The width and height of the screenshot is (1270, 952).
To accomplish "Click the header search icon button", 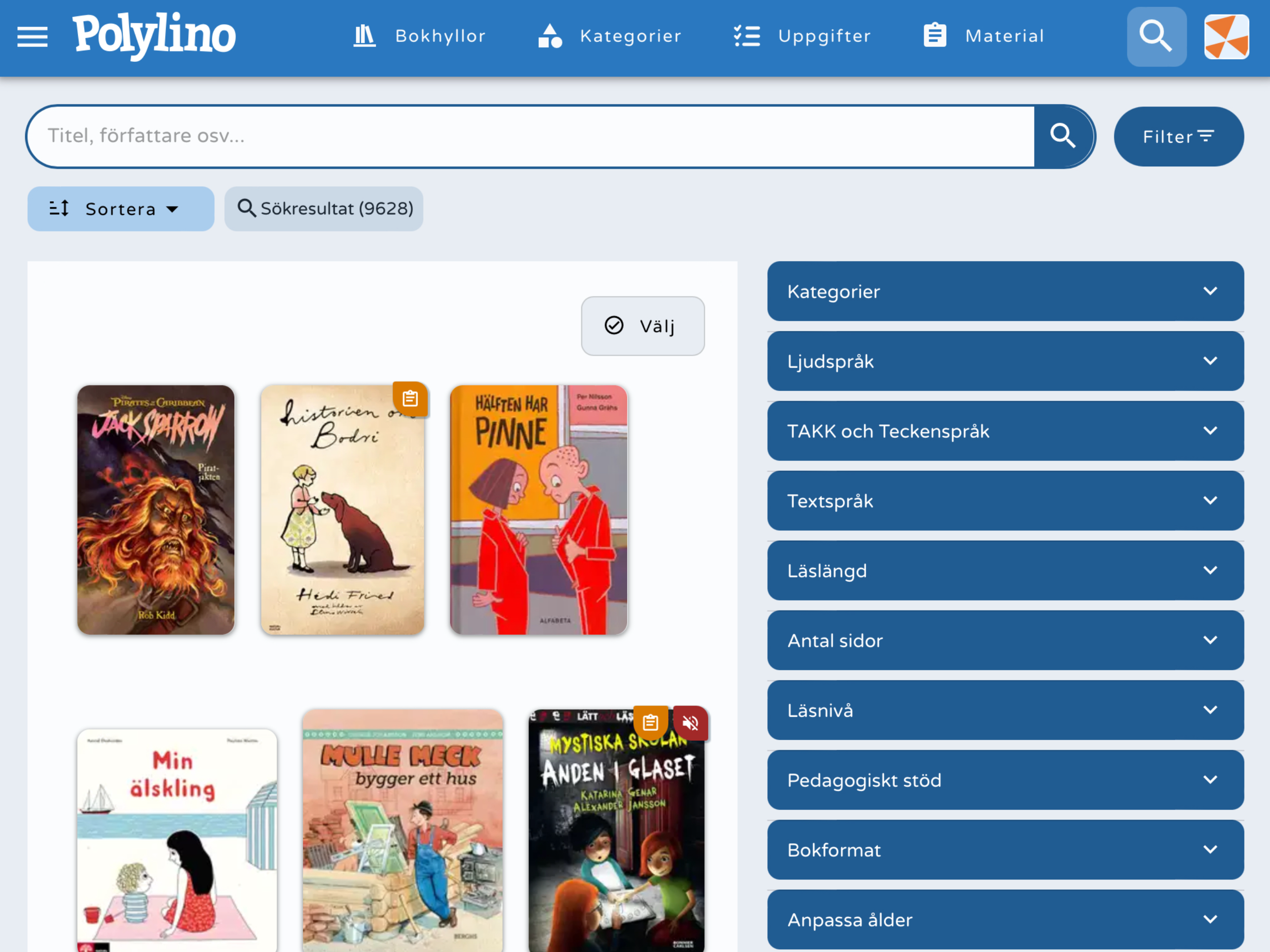I will pos(1156,37).
